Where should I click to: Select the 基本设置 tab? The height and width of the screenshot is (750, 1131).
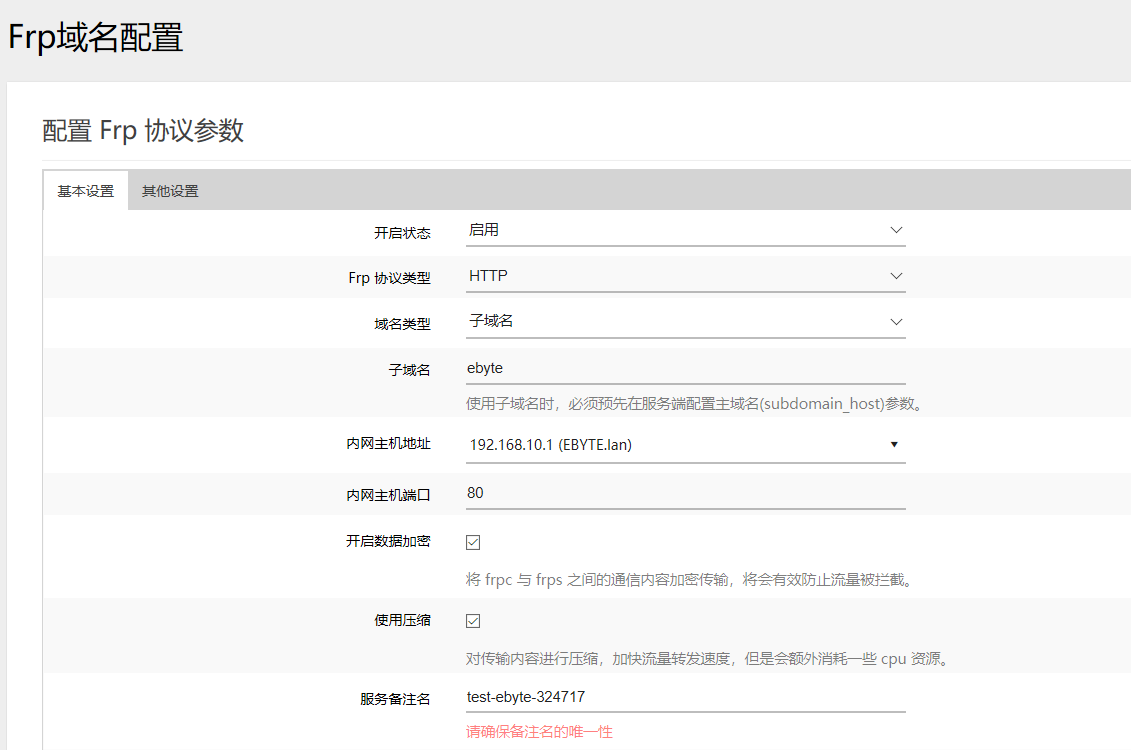[x=85, y=190]
